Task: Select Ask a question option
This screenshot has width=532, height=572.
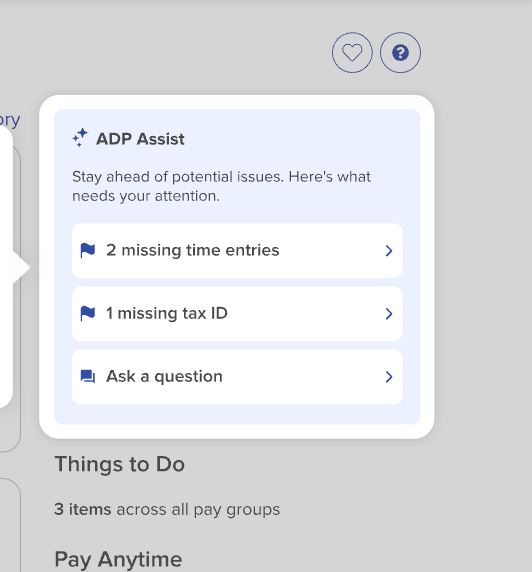Action: coord(237,377)
